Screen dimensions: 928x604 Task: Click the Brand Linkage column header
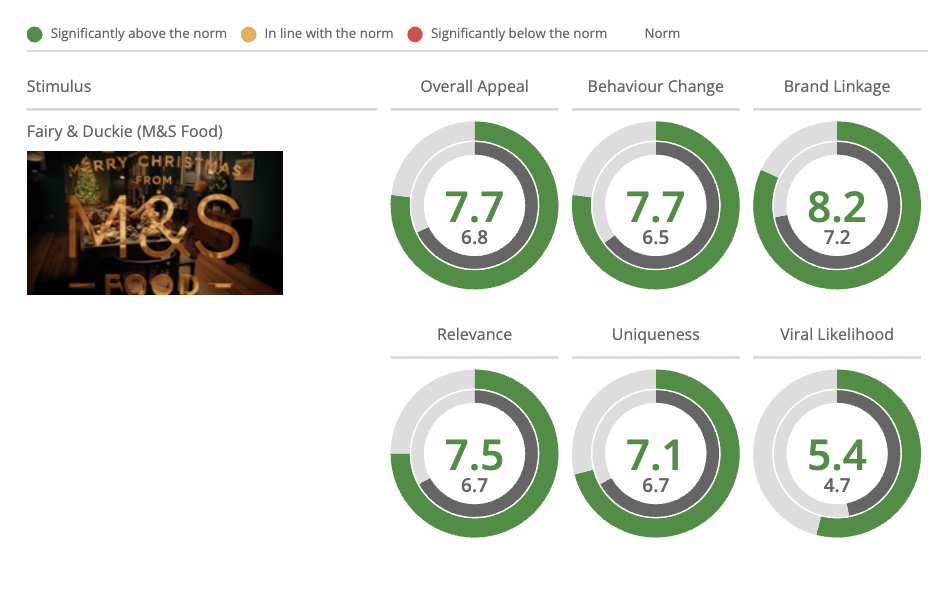837,86
